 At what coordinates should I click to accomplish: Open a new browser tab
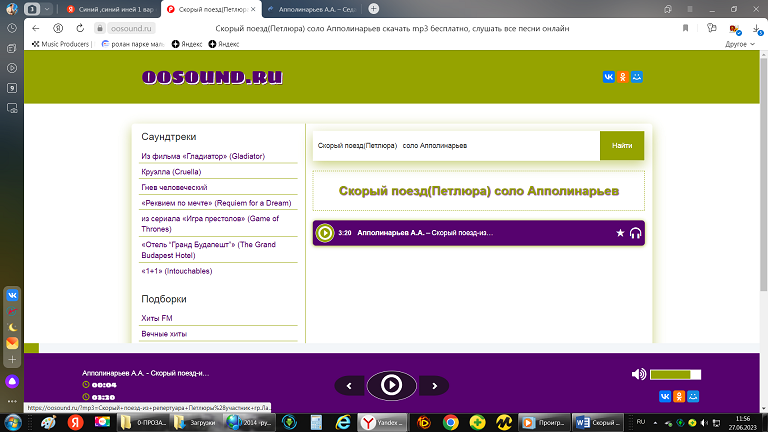pyautogui.click(x=373, y=9)
